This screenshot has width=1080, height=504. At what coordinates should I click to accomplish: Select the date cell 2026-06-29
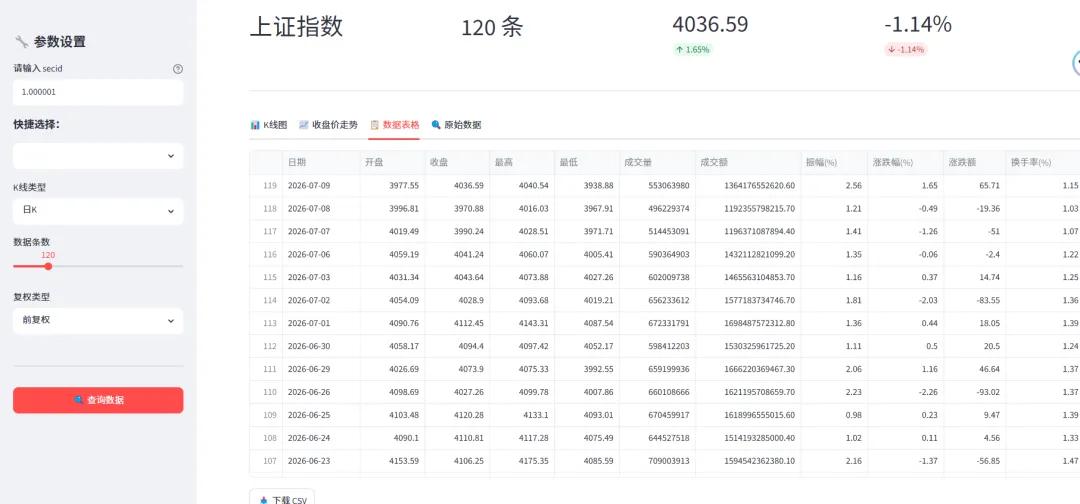[321, 369]
